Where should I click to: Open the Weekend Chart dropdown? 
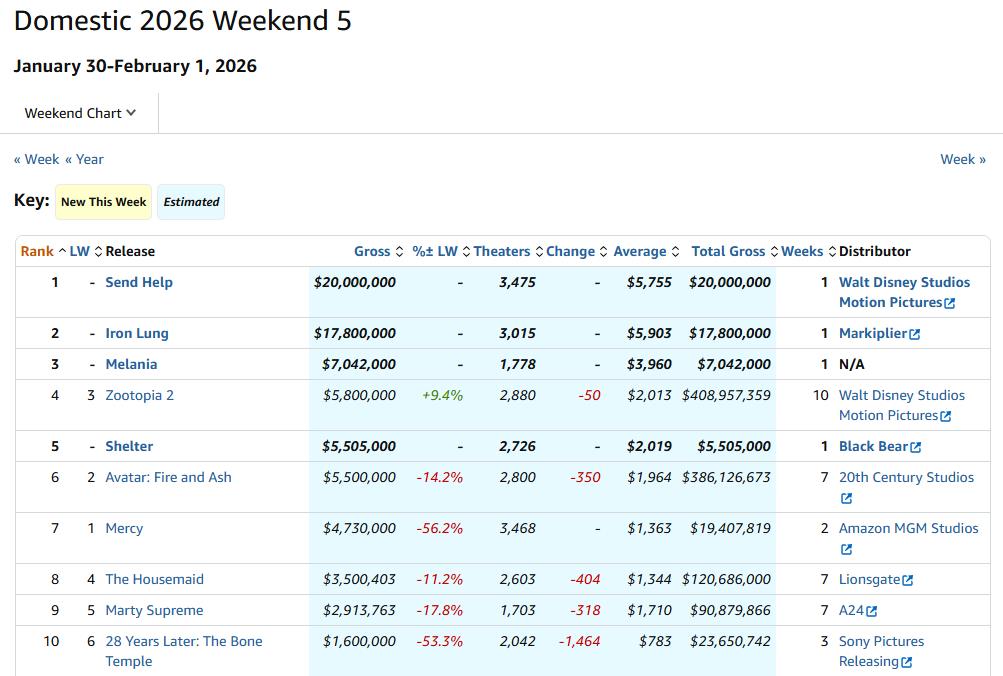(x=80, y=113)
